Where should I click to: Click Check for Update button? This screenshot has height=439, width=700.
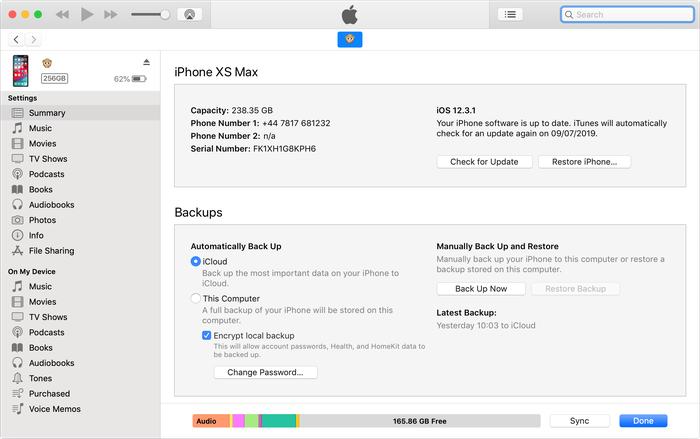point(484,162)
